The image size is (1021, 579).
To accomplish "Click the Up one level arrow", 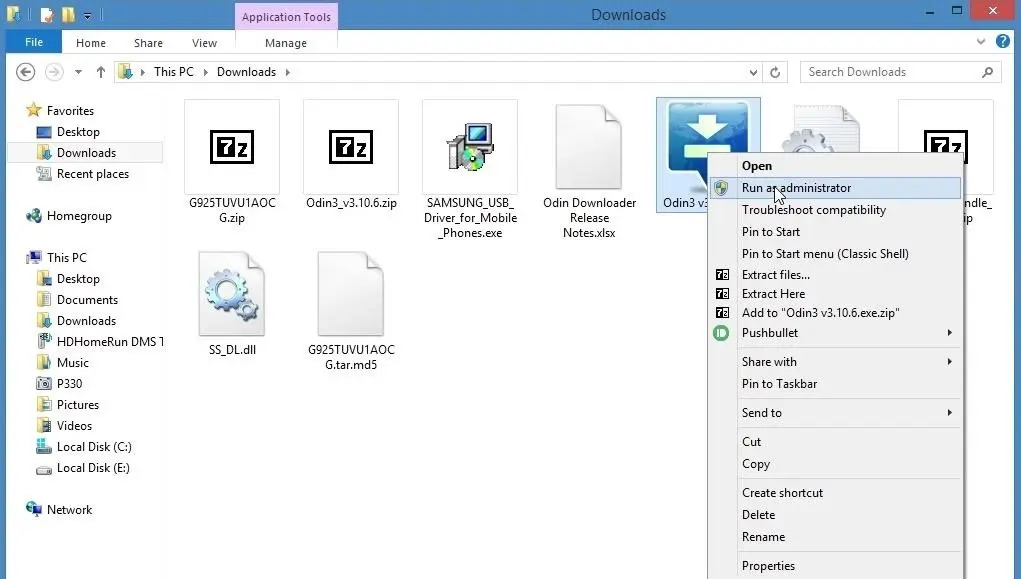I will tap(101, 72).
